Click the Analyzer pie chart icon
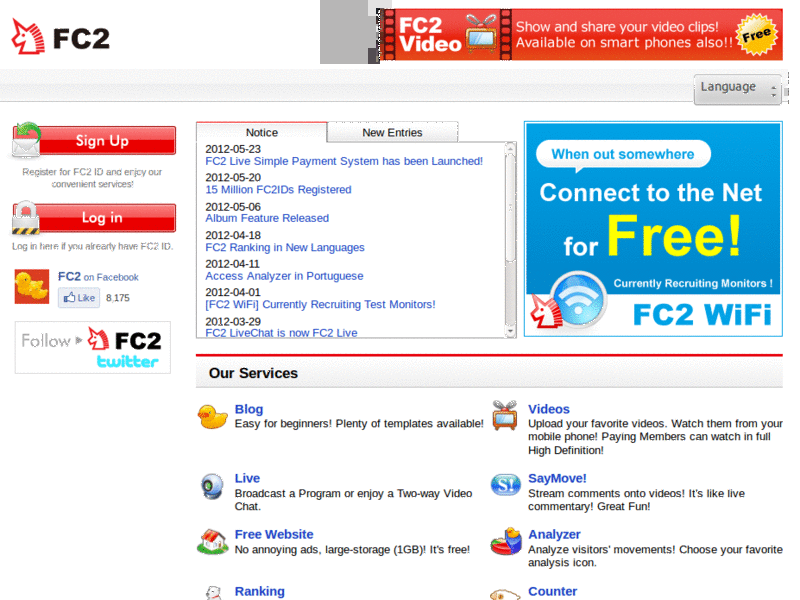This screenshot has width=800, height=600. point(506,542)
